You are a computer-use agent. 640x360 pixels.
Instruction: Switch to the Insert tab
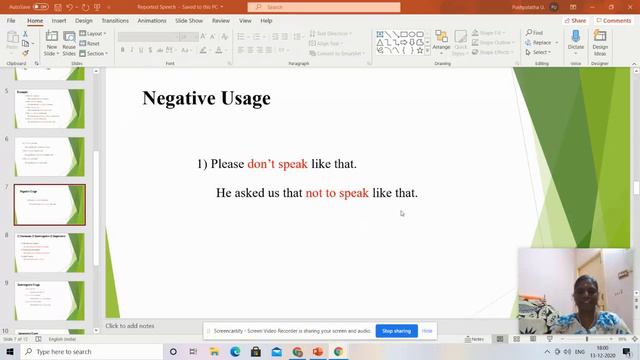pyautogui.click(x=59, y=20)
